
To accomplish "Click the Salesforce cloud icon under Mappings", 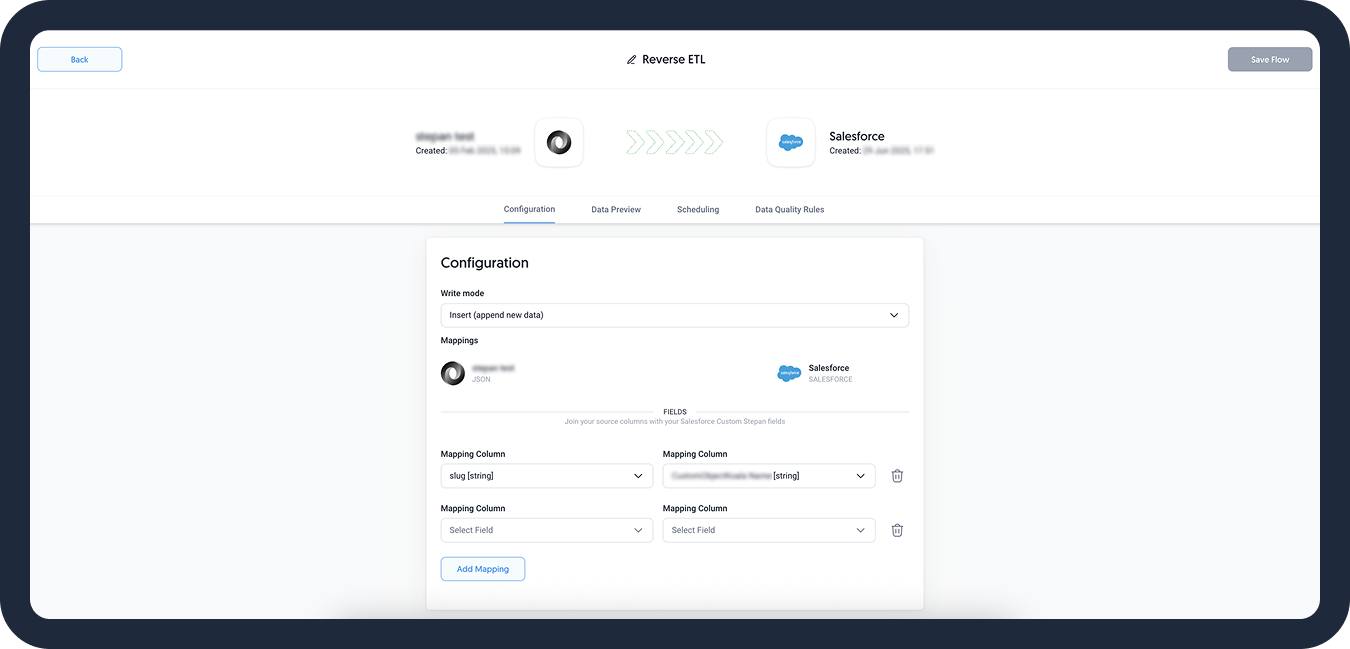I will point(789,373).
